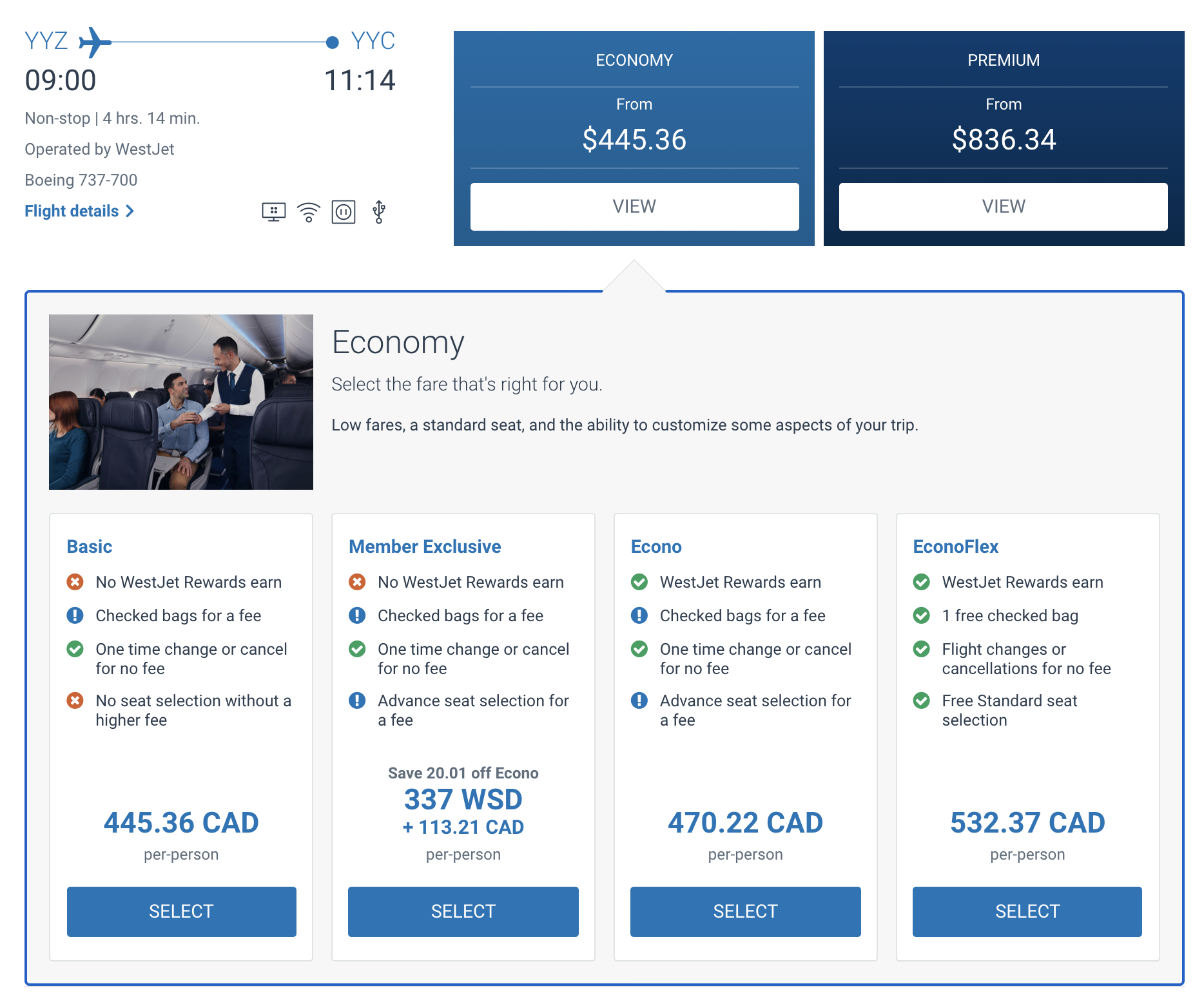Click the airplane icon beside YYZ
Image resolution: width=1204 pixels, height=1004 pixels.
pos(95,43)
